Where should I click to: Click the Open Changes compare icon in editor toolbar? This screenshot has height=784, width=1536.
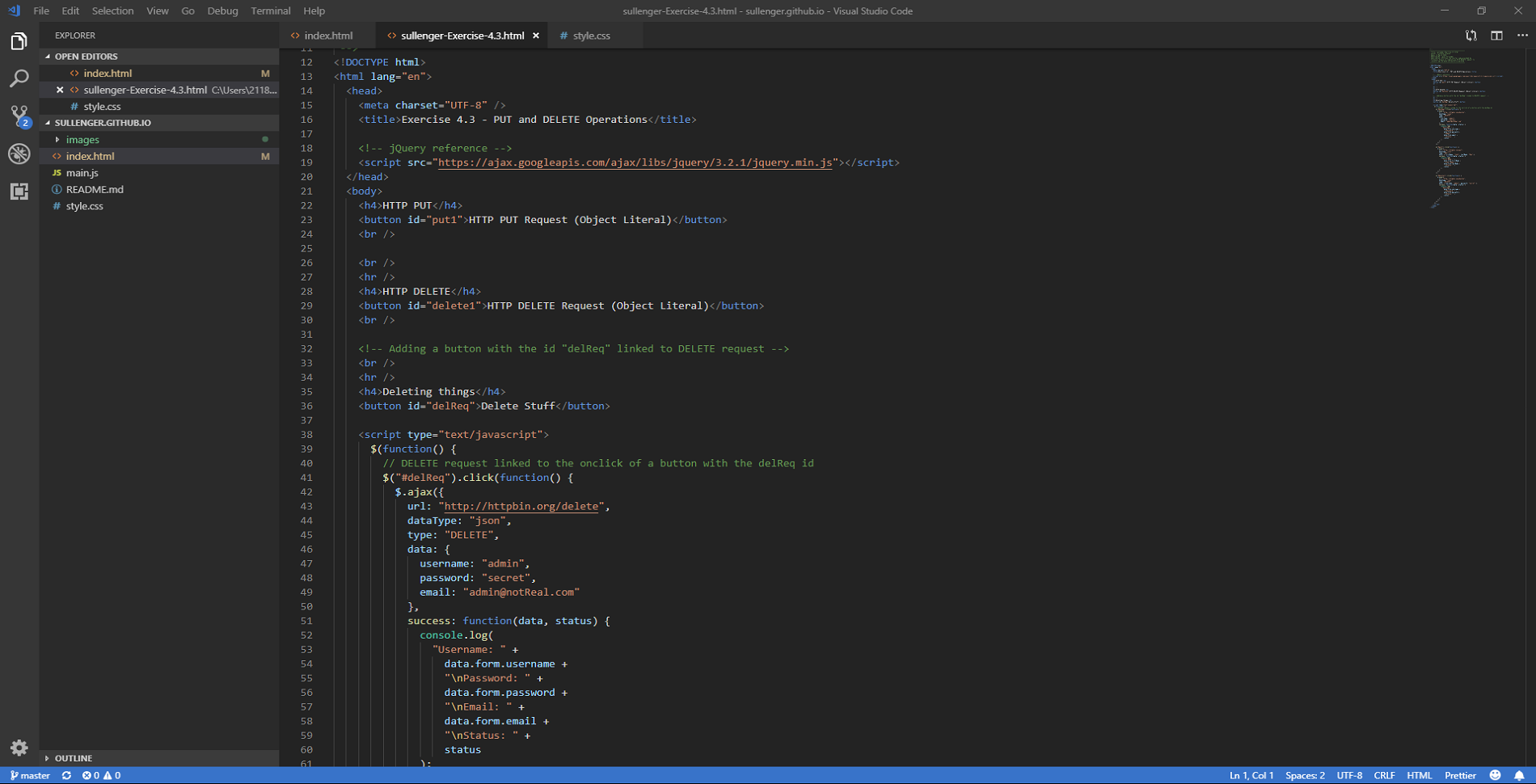1471,36
